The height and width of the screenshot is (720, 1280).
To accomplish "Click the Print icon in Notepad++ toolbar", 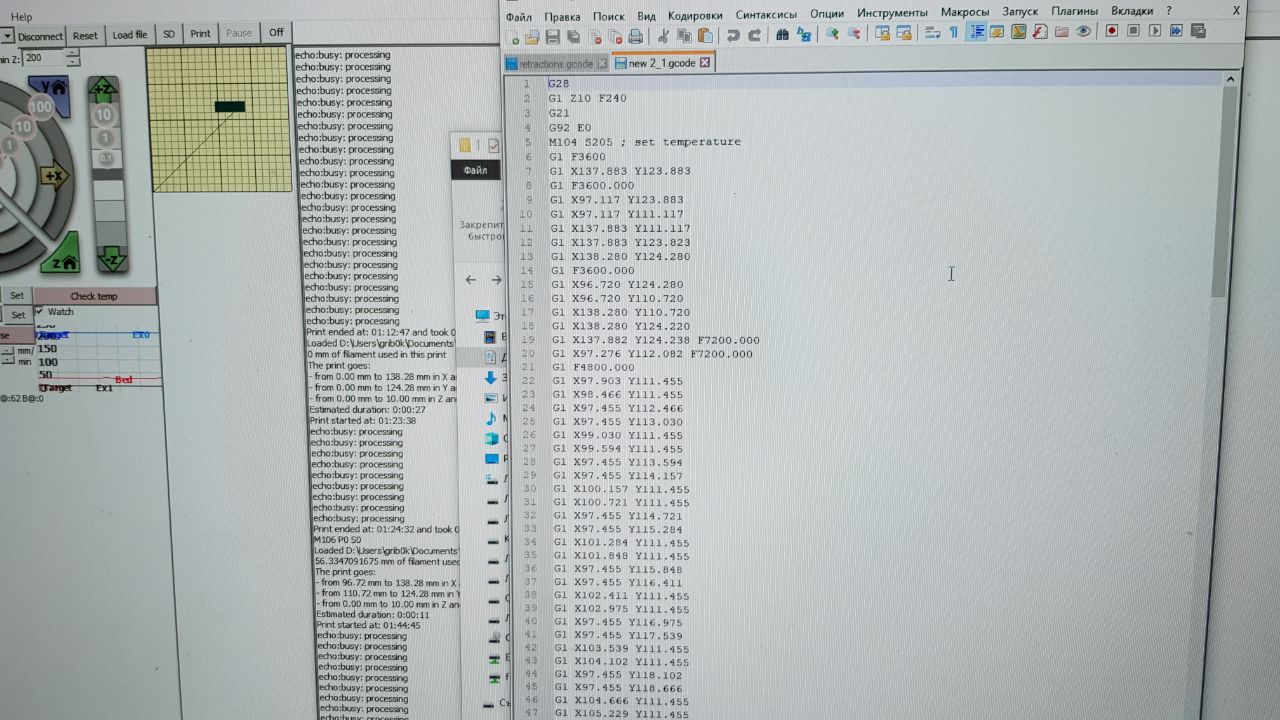I will [635, 36].
